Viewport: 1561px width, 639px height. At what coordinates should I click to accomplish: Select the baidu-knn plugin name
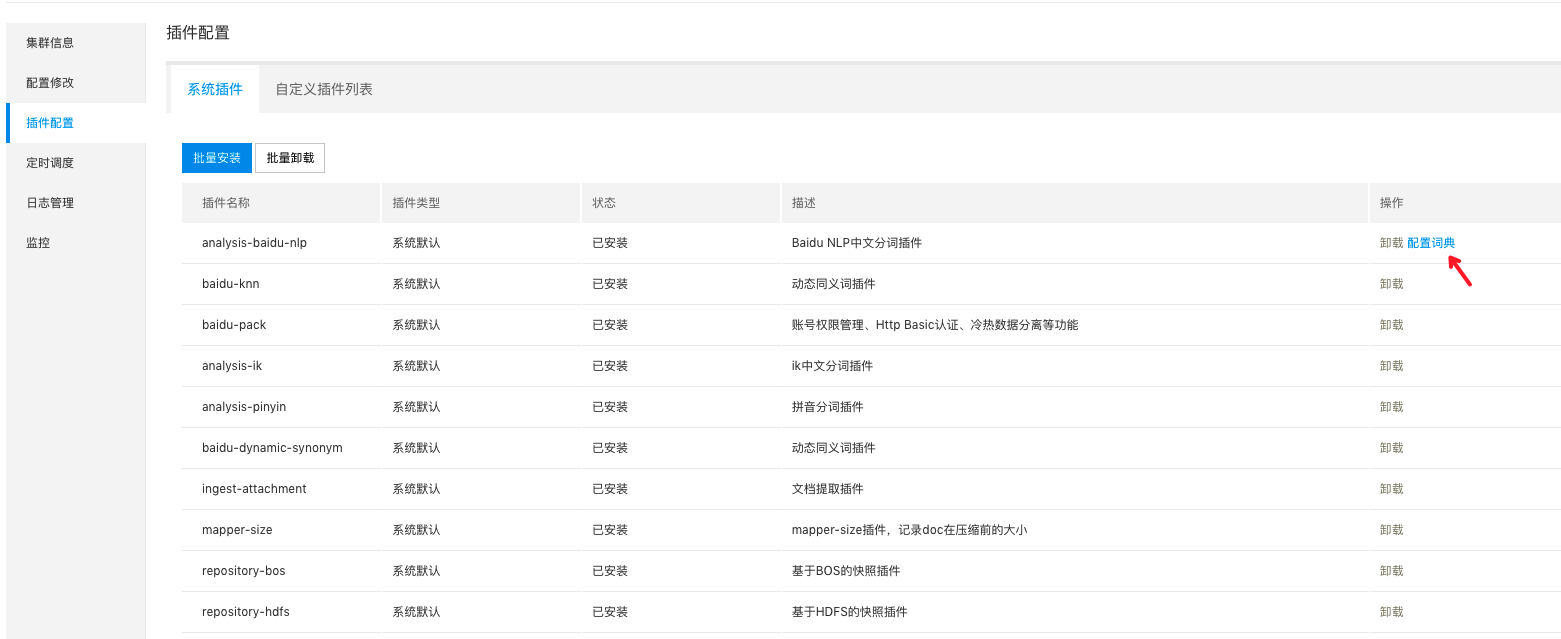click(x=230, y=284)
